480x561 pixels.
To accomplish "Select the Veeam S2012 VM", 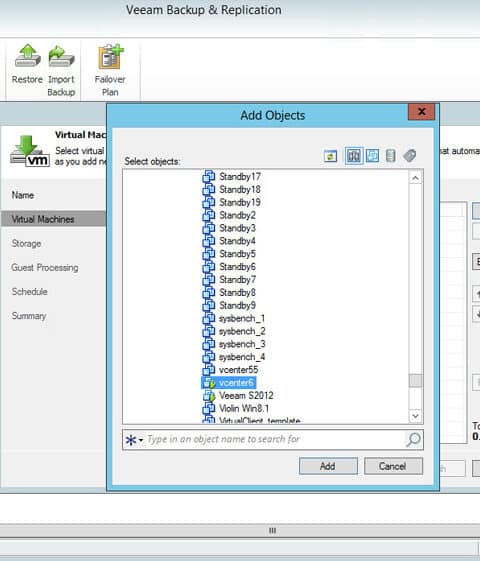I will coord(246,395).
